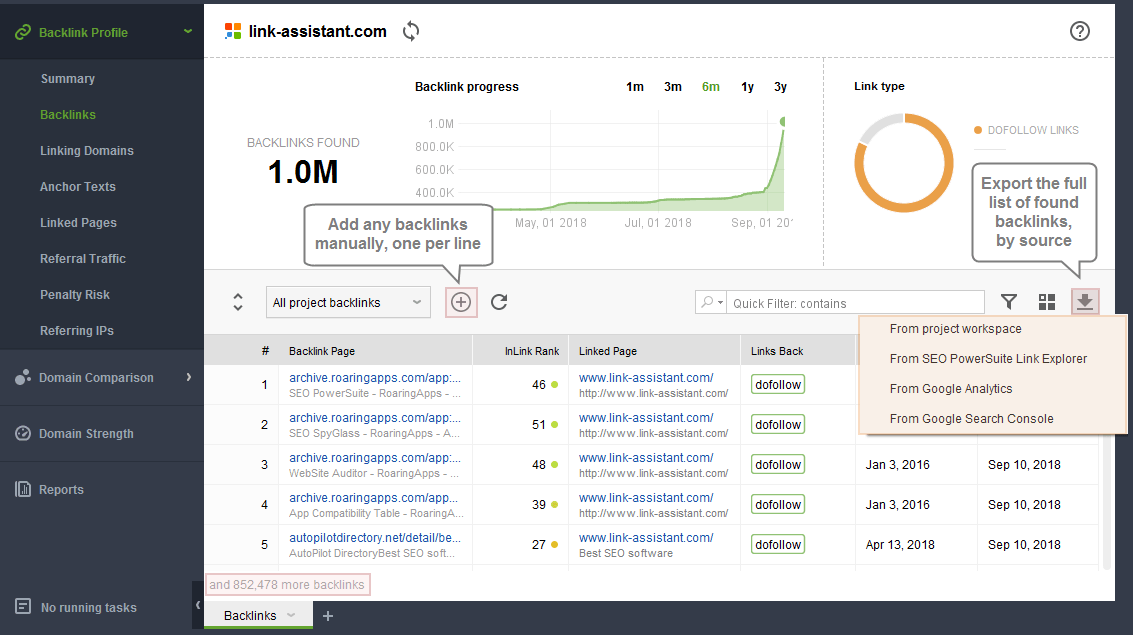Click the export download icon
This screenshot has height=635, width=1133.
pyautogui.click(x=1085, y=302)
